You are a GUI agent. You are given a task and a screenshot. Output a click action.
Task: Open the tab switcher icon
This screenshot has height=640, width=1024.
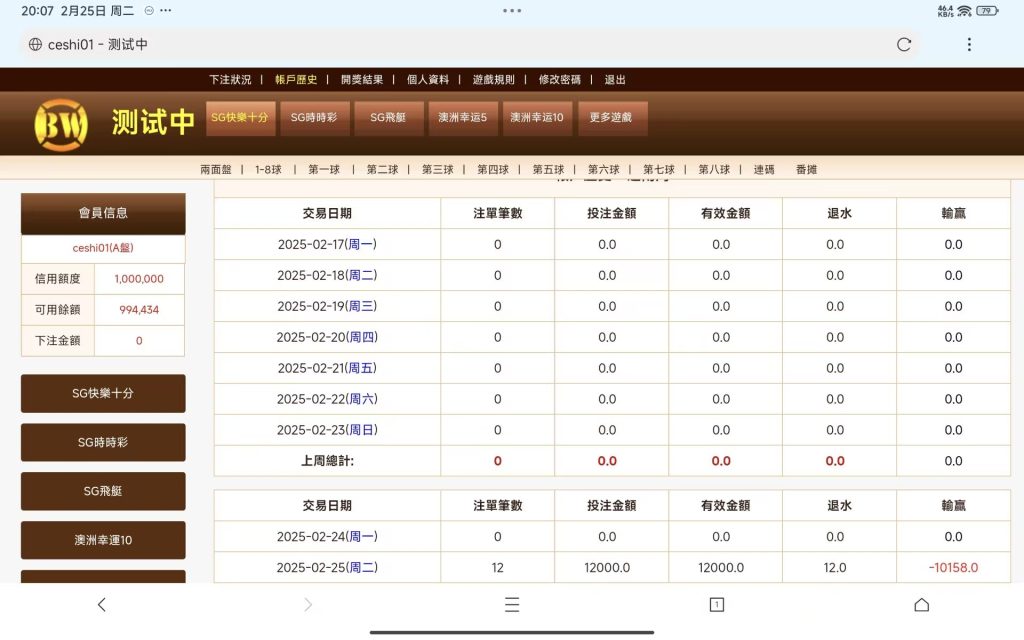[716, 605]
